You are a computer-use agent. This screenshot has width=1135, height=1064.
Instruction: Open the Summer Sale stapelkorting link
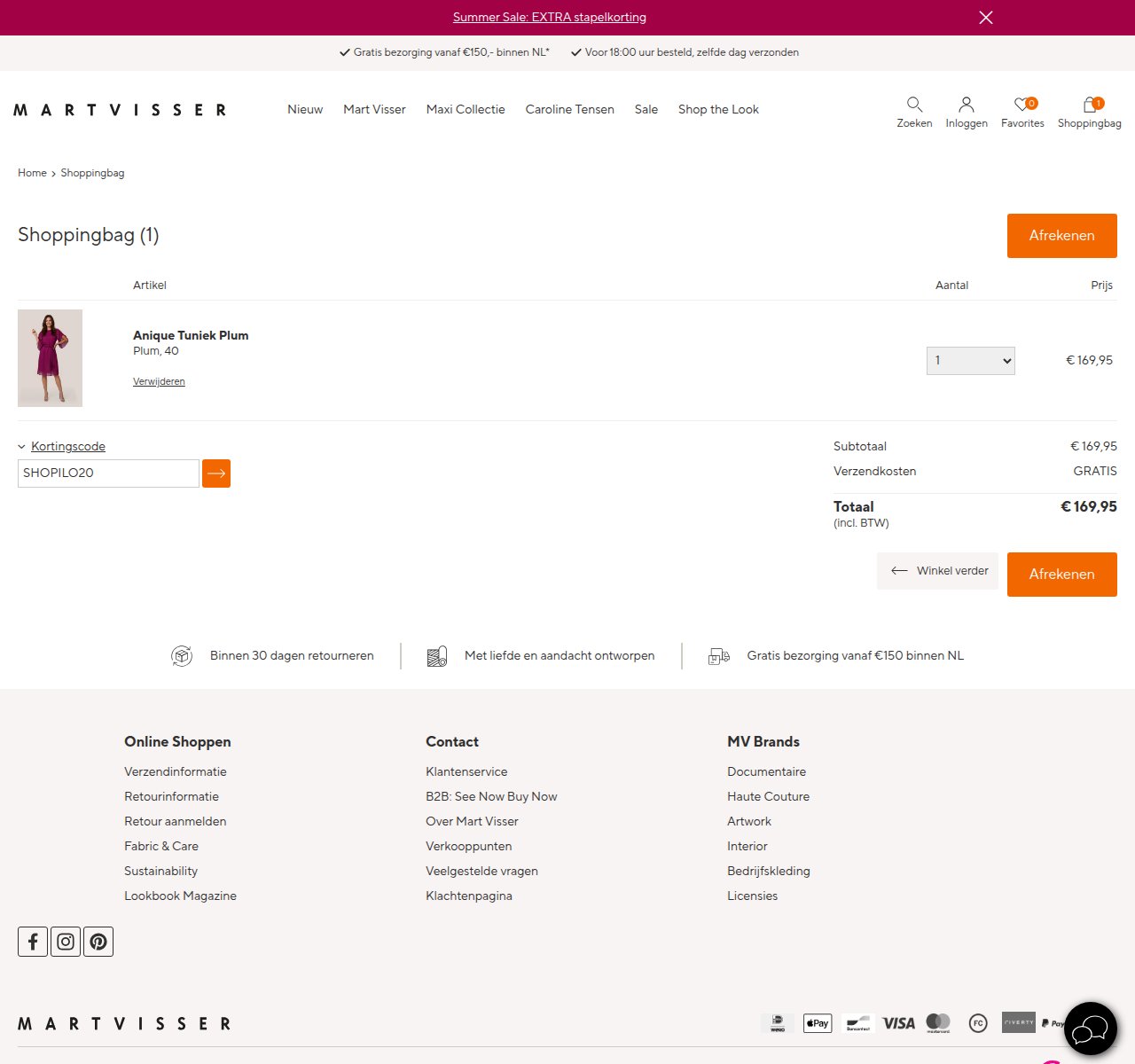coord(550,17)
